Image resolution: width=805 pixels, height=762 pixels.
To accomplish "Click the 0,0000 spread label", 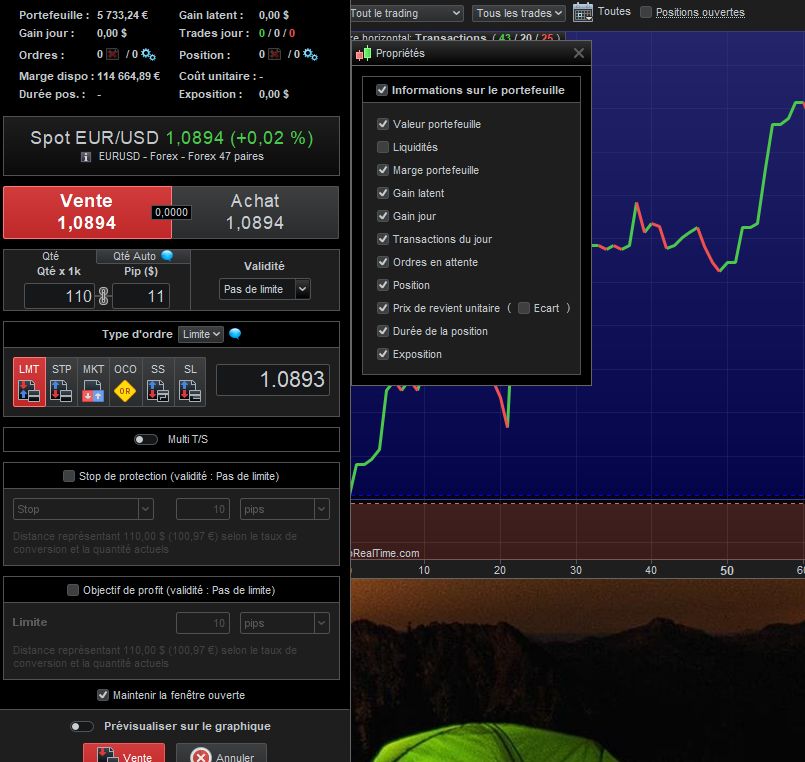I will (x=171, y=212).
